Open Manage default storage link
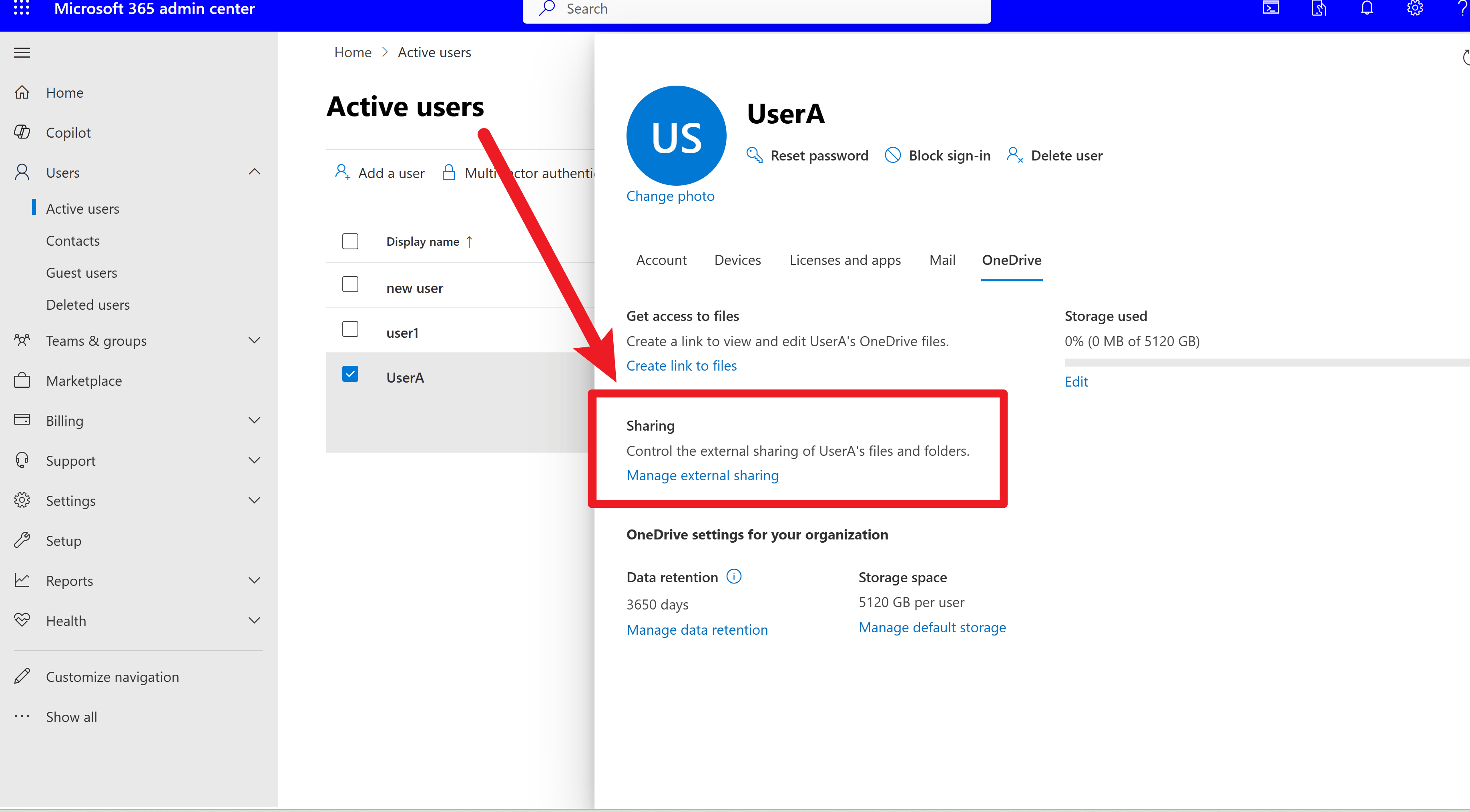Viewport: 1470px width, 812px height. (x=932, y=628)
